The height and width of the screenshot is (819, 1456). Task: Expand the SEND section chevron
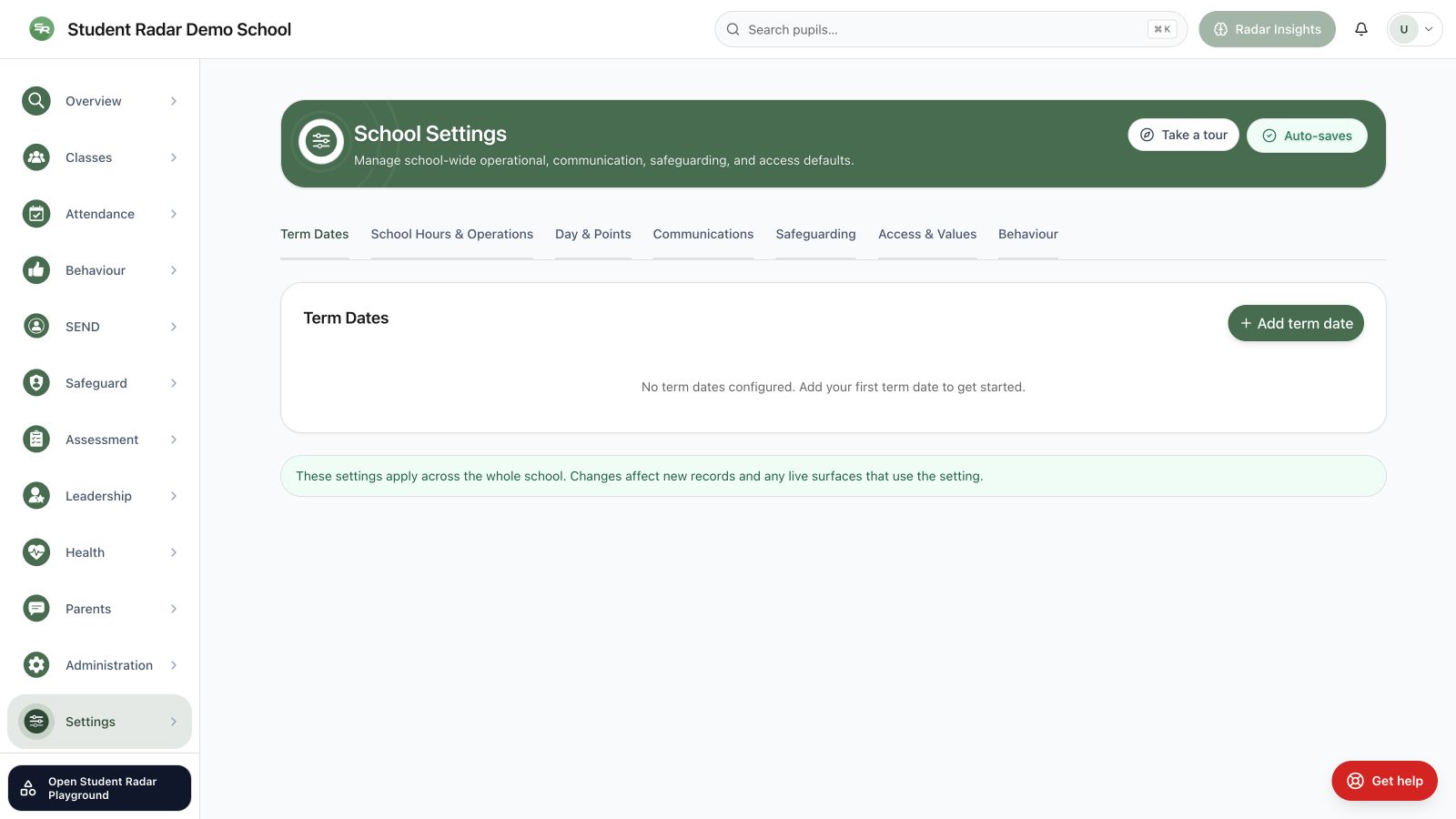[174, 327]
